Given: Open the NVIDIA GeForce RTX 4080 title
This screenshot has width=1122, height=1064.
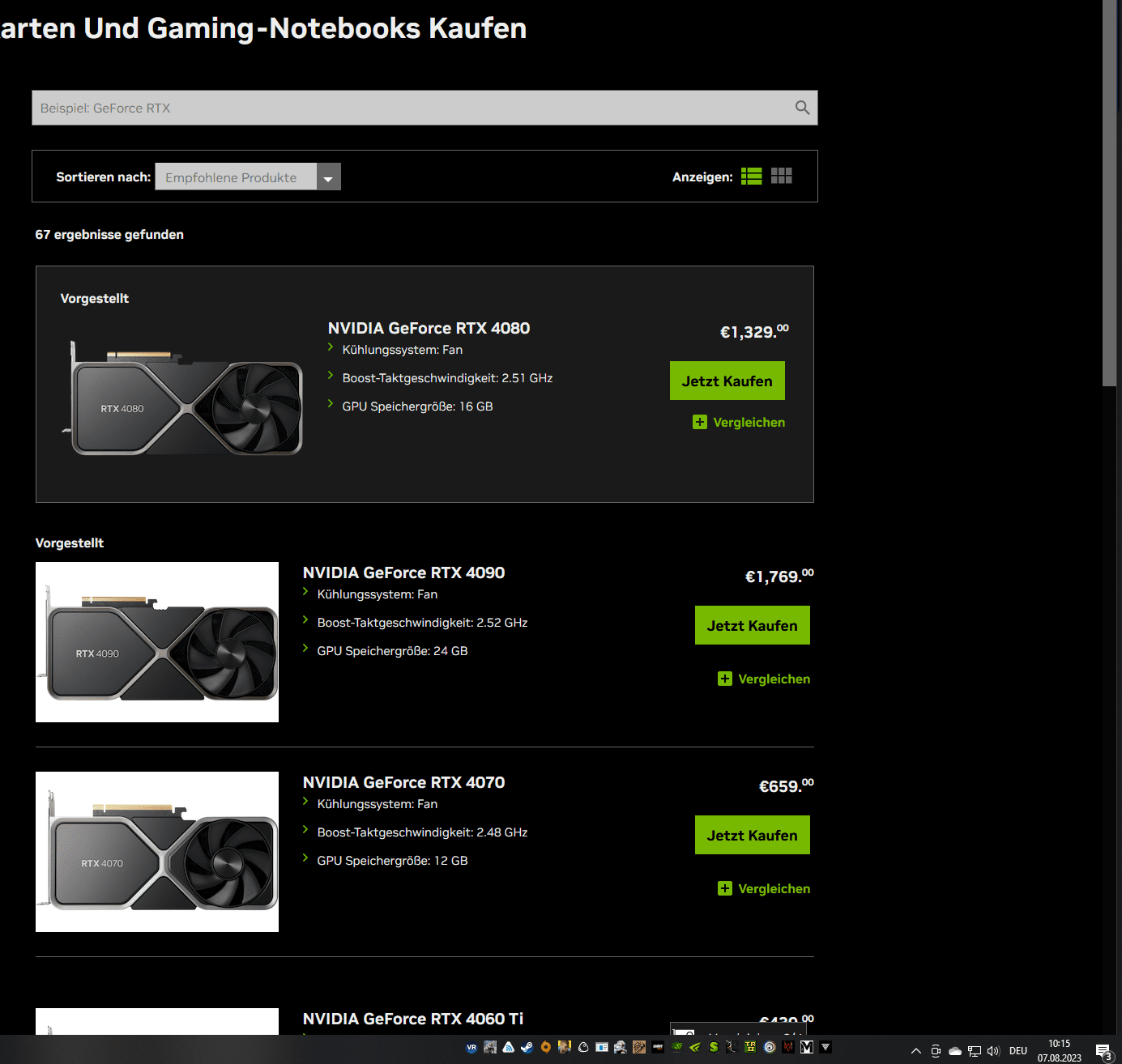Looking at the screenshot, I should pos(429,328).
